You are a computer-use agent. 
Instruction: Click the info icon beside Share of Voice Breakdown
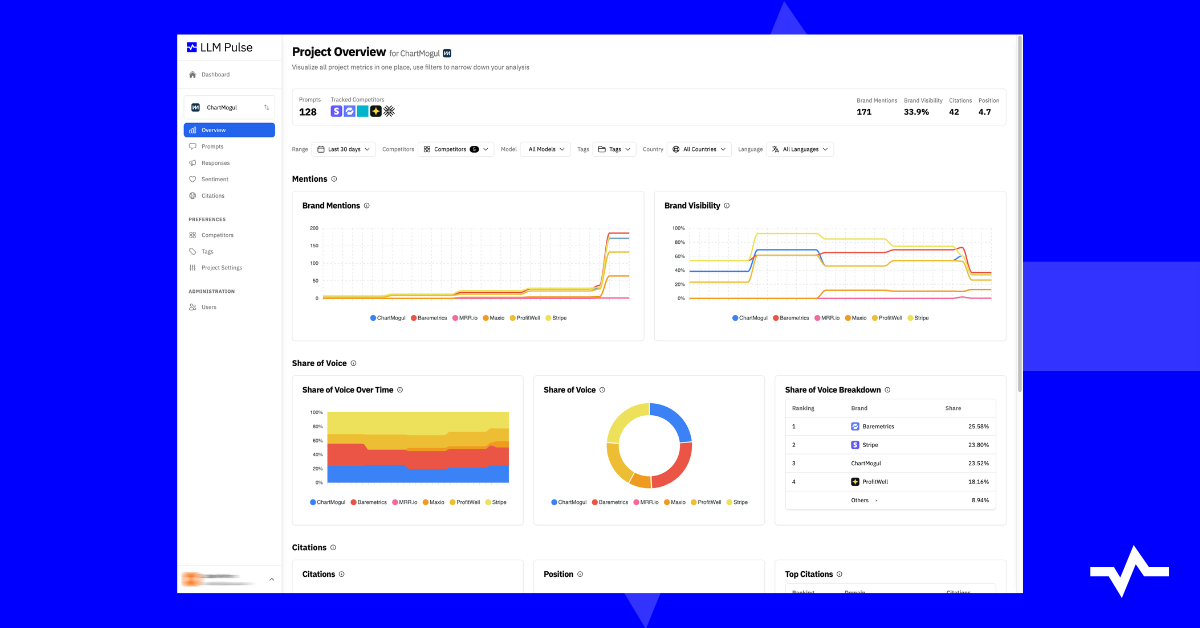(888, 390)
